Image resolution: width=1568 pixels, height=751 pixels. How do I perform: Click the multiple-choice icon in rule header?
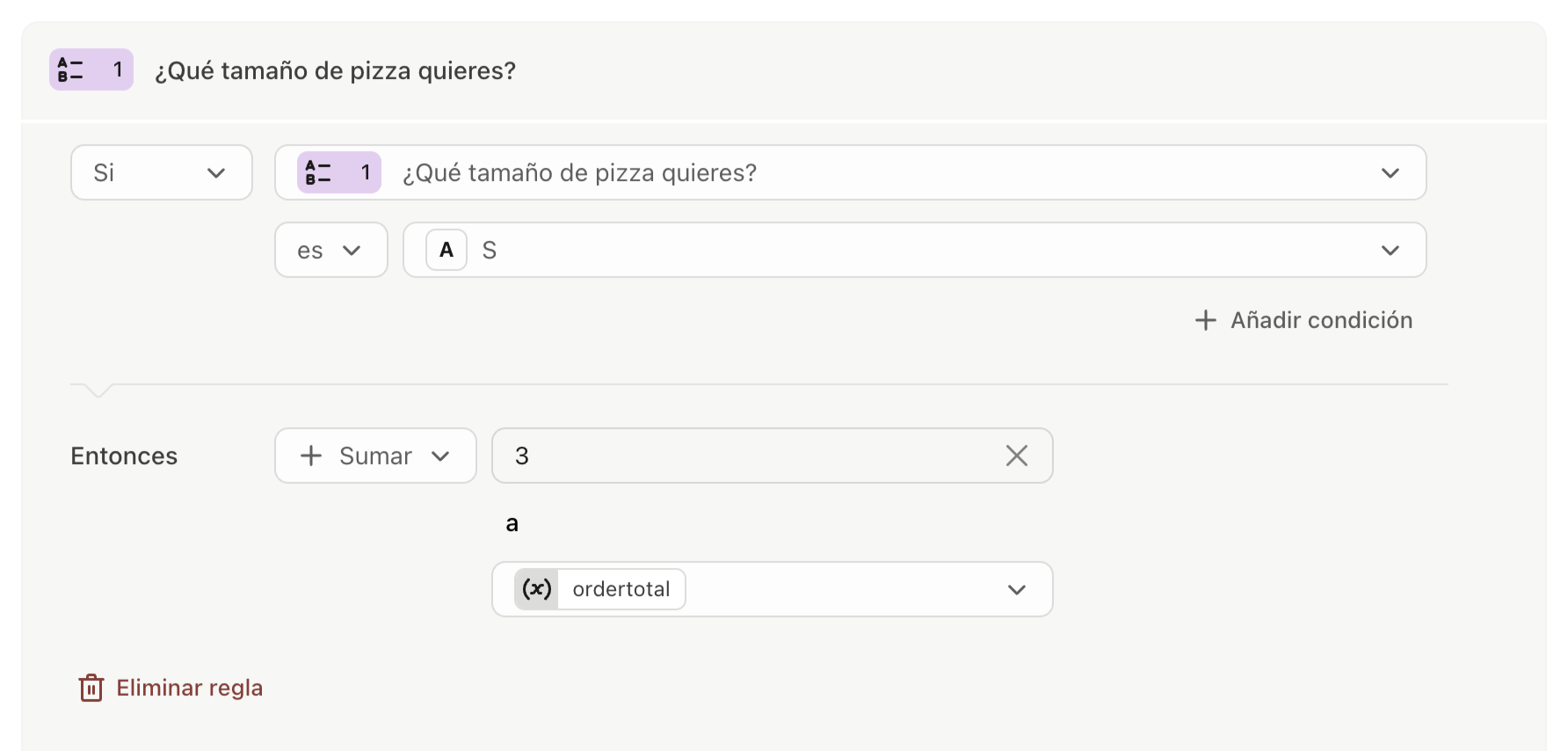click(x=70, y=69)
